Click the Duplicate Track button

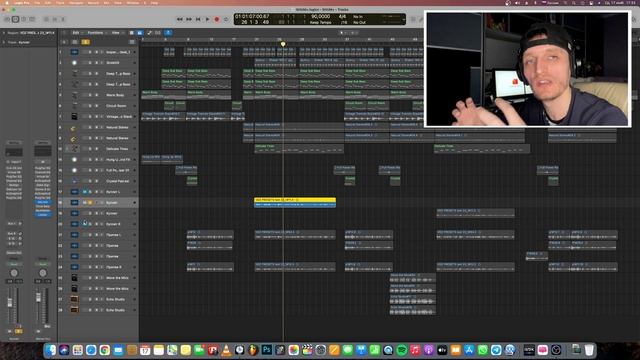[75, 42]
